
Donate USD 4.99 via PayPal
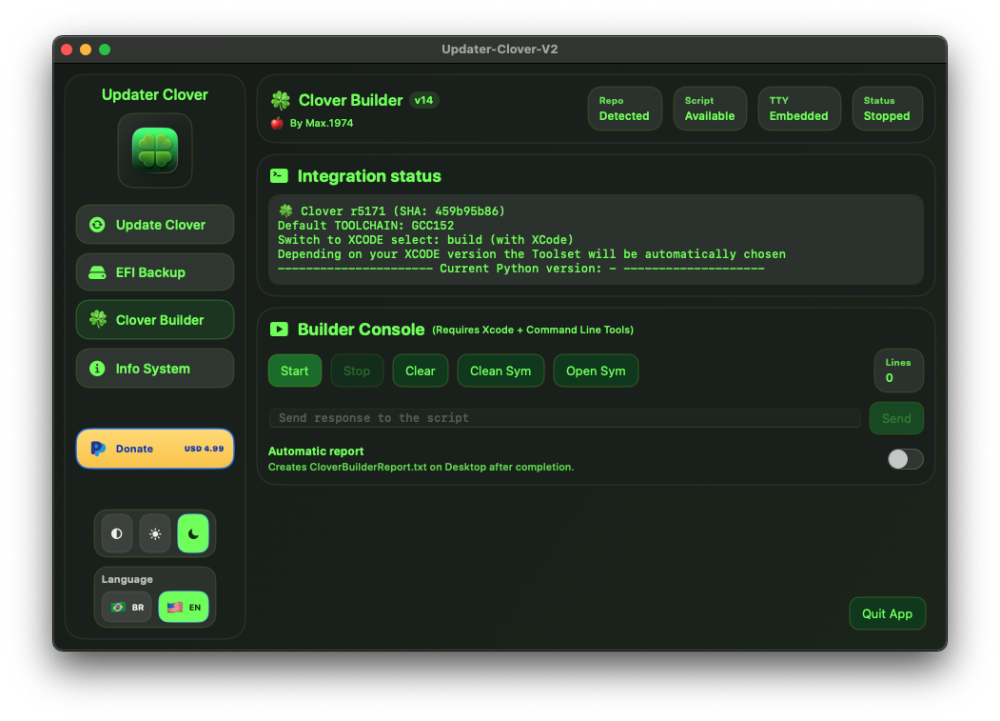point(155,449)
